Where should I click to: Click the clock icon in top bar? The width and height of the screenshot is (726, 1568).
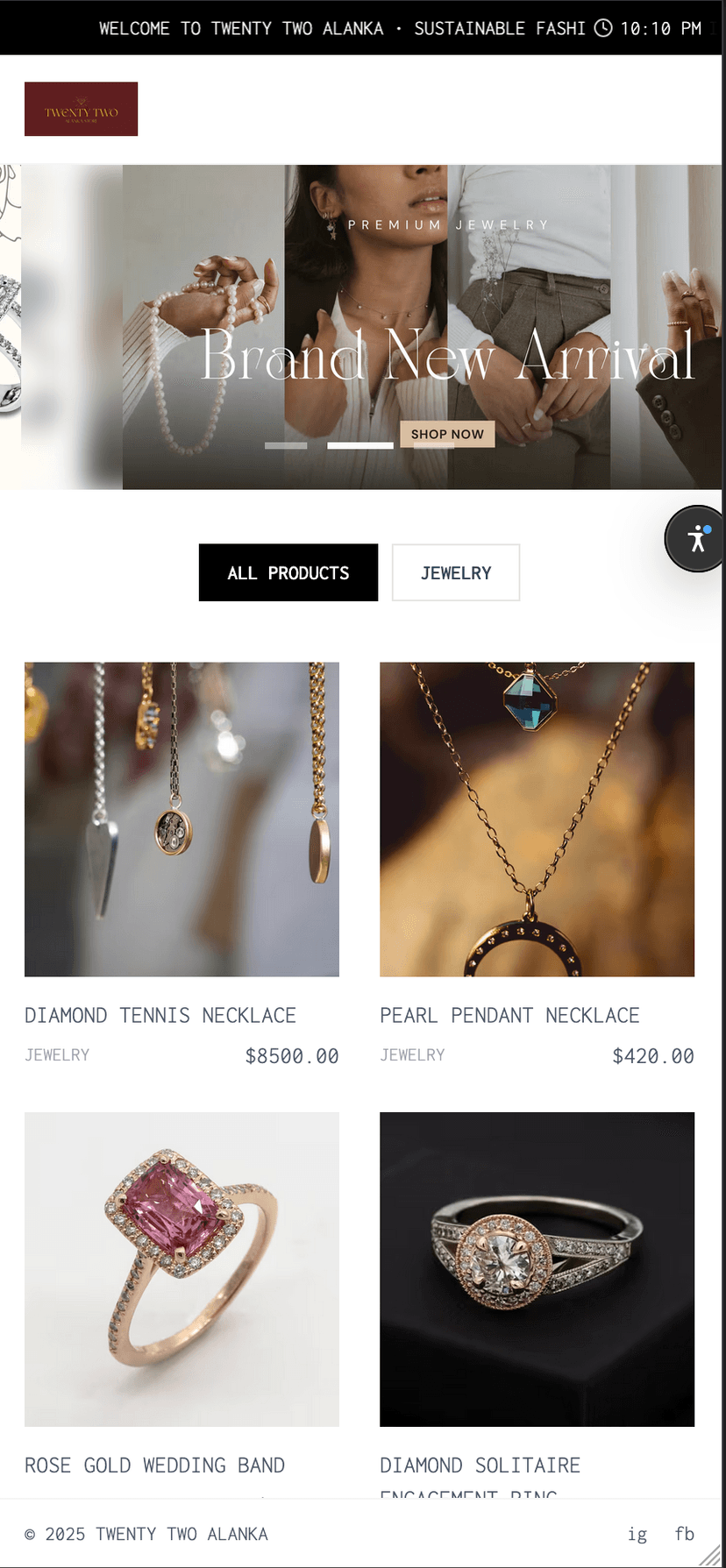click(x=603, y=28)
